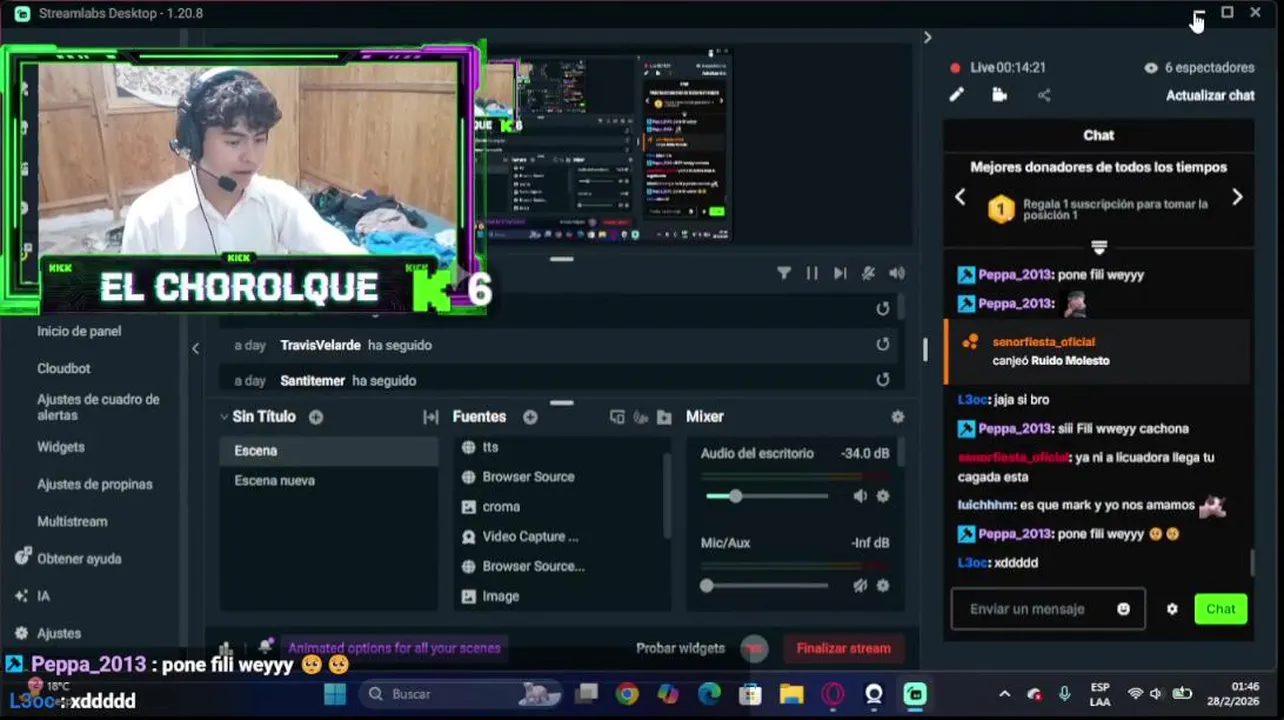This screenshot has height=720, width=1284.
Task: Show previous top donor arrow
Action: (x=960, y=197)
